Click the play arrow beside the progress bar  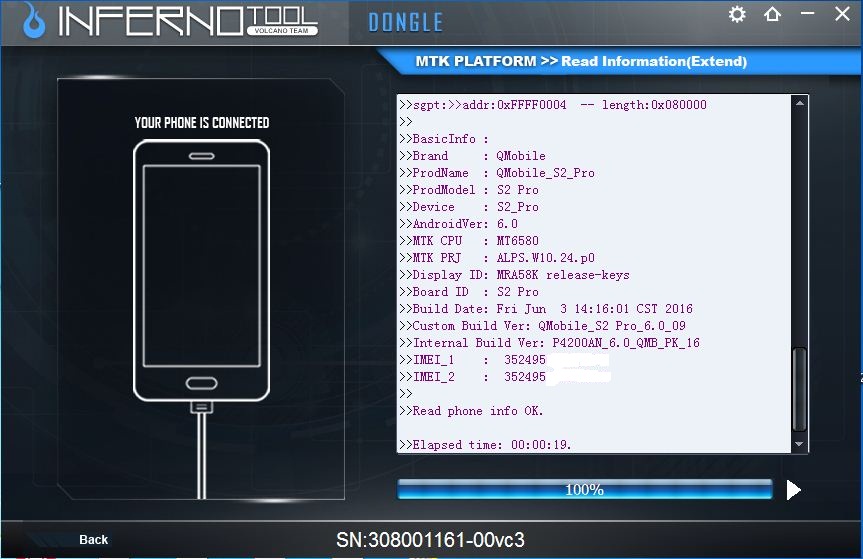point(793,490)
